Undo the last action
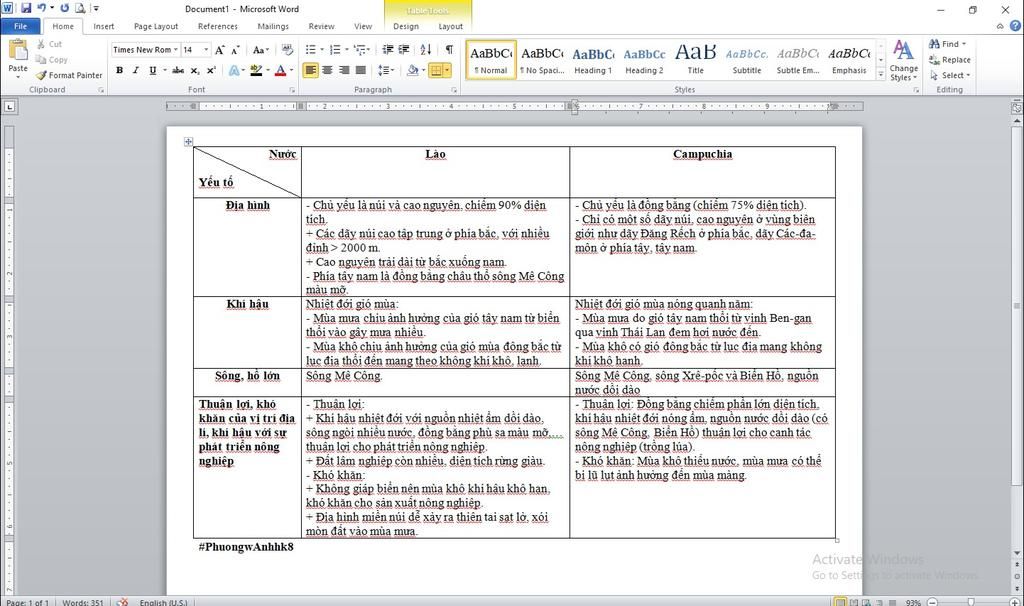Image resolution: width=1024 pixels, height=606 pixels. click(42, 8)
